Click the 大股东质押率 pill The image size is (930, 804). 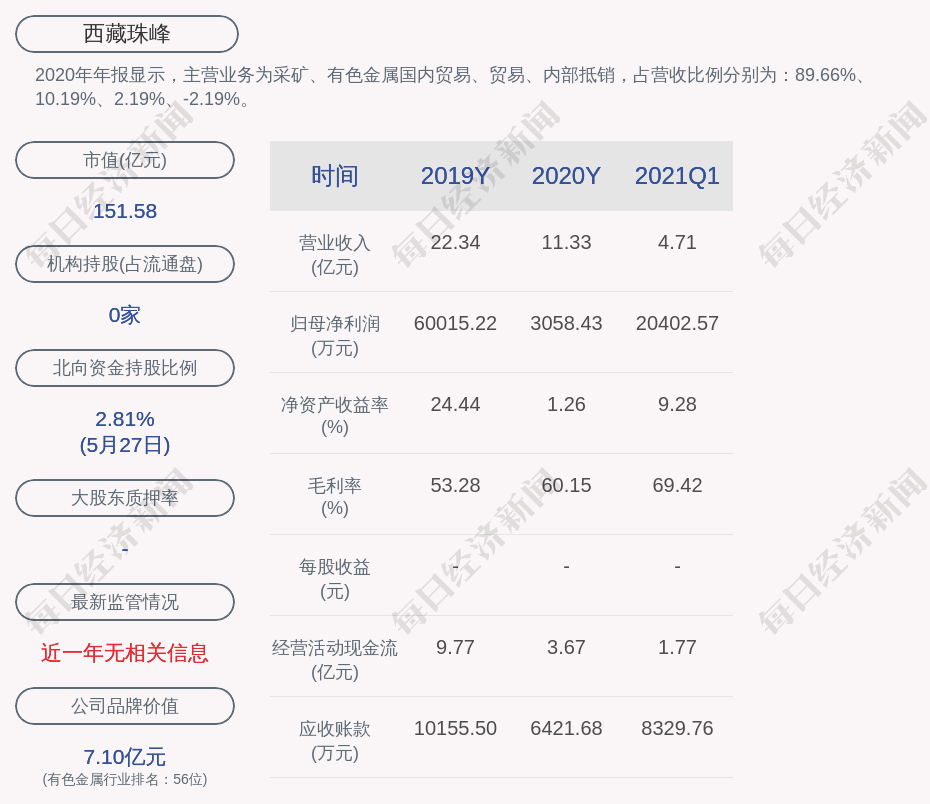[125, 497]
